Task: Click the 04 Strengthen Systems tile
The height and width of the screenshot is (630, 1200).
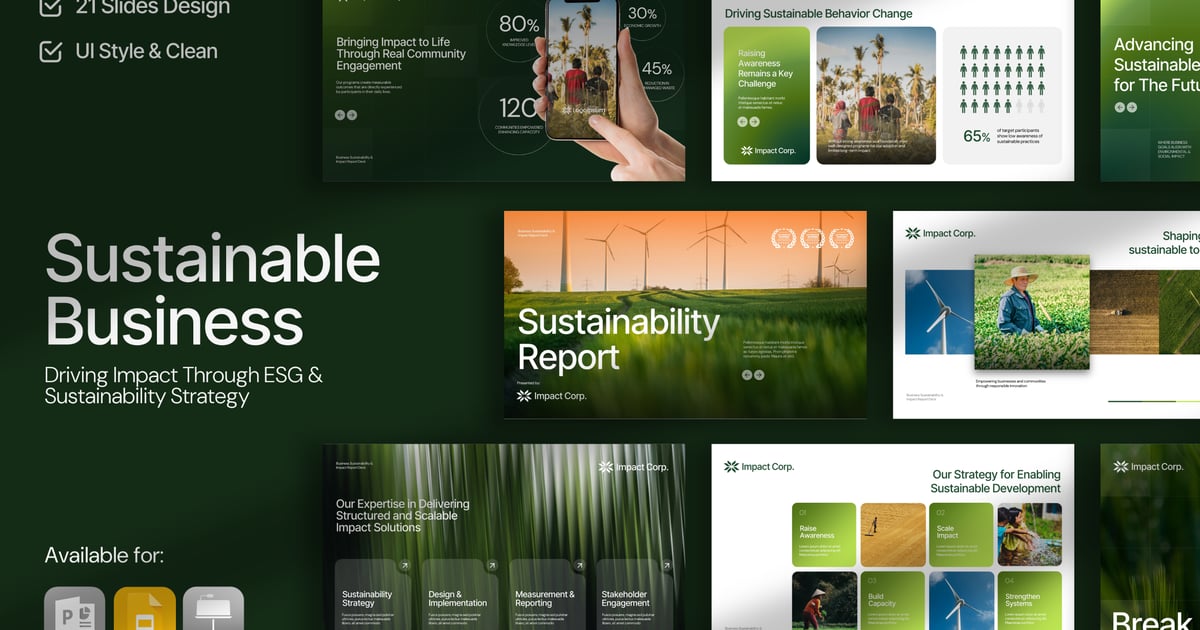Action: point(1030,601)
